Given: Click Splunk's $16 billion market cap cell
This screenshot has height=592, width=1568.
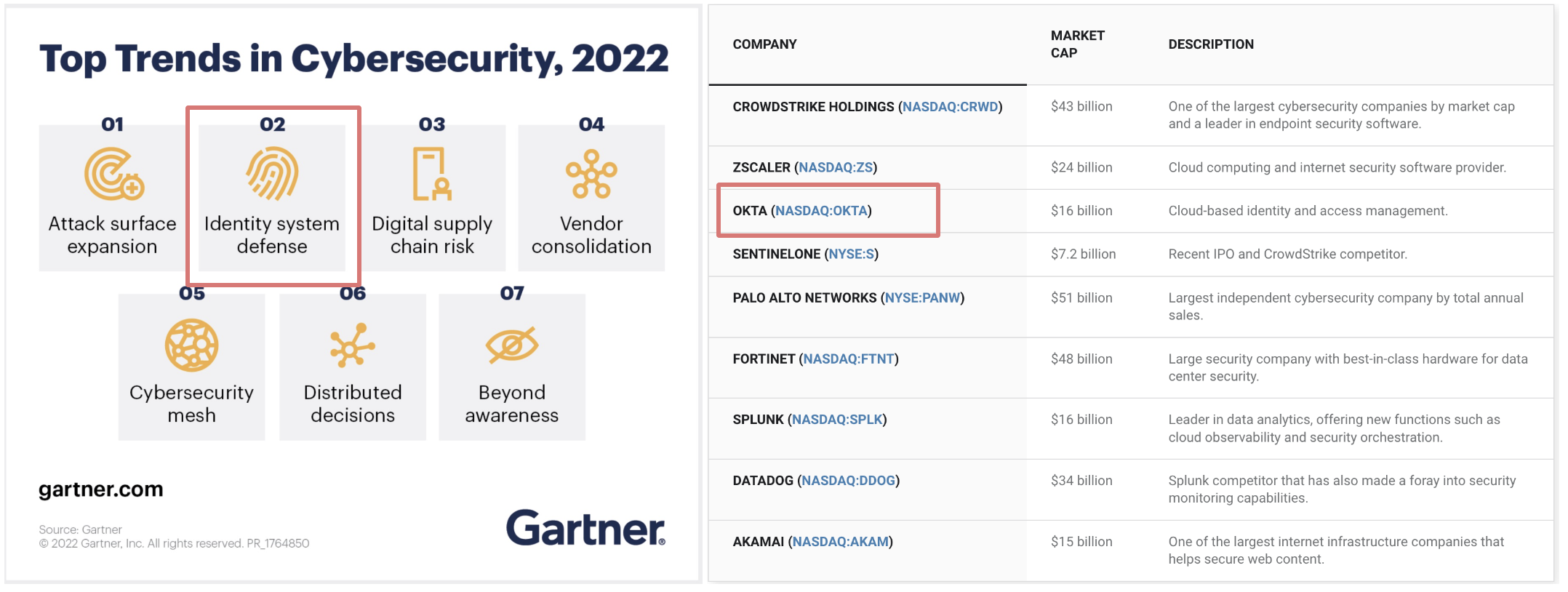Looking at the screenshot, I should [x=1081, y=420].
